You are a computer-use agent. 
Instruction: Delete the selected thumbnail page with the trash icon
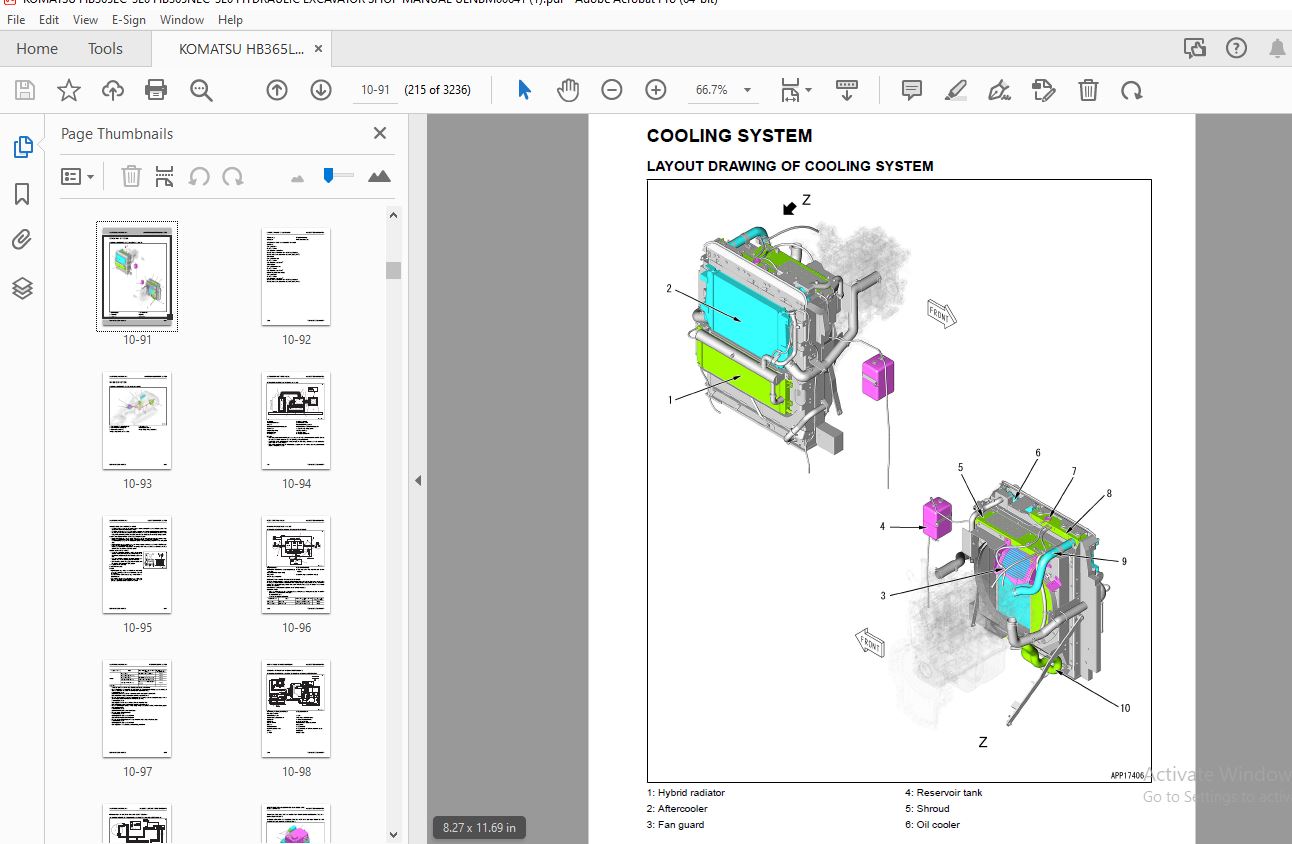[x=131, y=177]
